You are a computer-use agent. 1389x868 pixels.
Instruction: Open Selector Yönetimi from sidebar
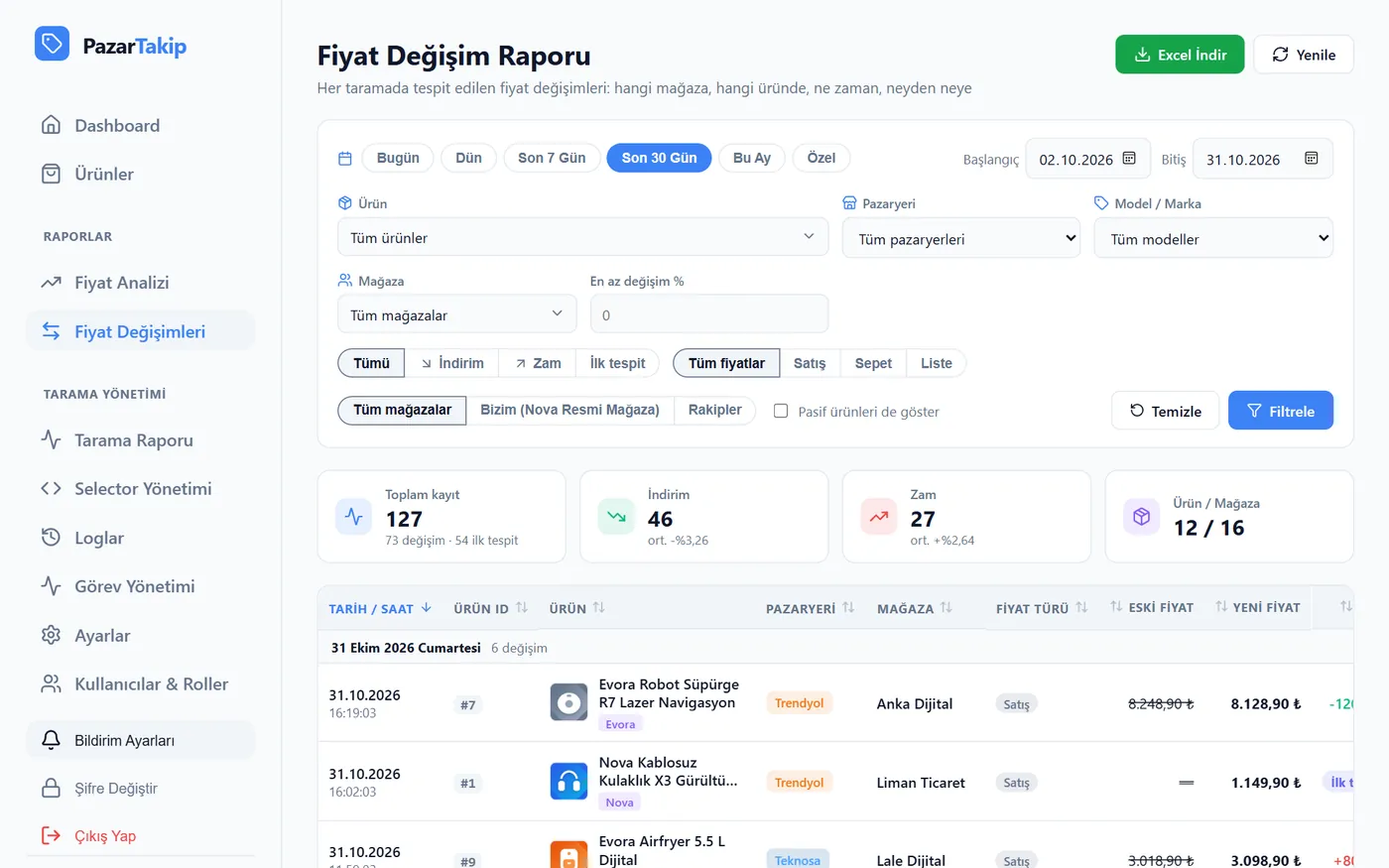point(140,488)
